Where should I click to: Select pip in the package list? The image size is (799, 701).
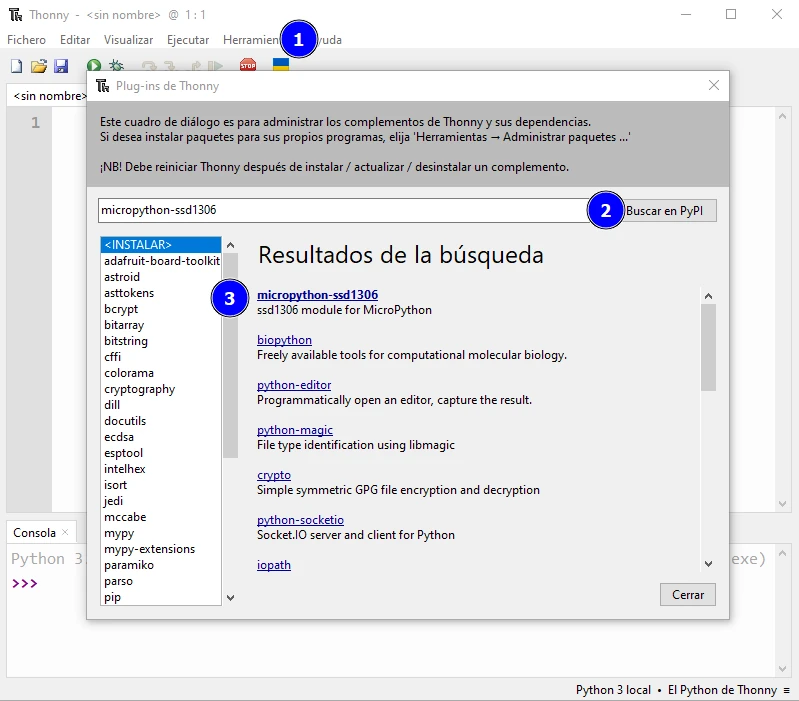click(x=161, y=597)
